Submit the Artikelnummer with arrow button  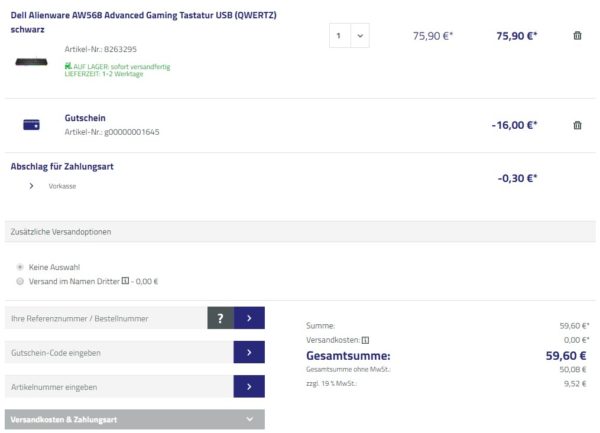click(249, 386)
